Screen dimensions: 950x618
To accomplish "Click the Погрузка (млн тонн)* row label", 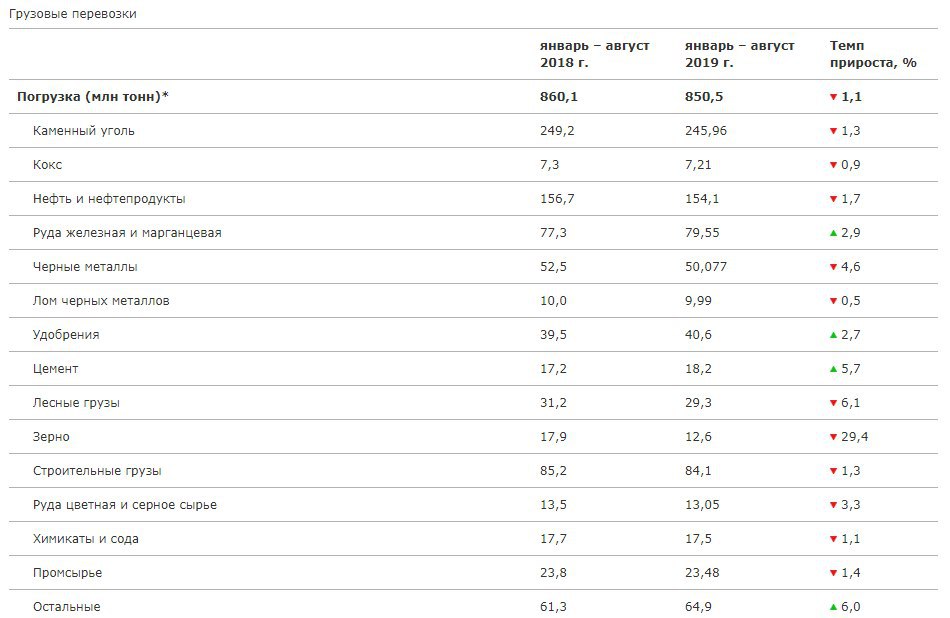I will click(93, 97).
